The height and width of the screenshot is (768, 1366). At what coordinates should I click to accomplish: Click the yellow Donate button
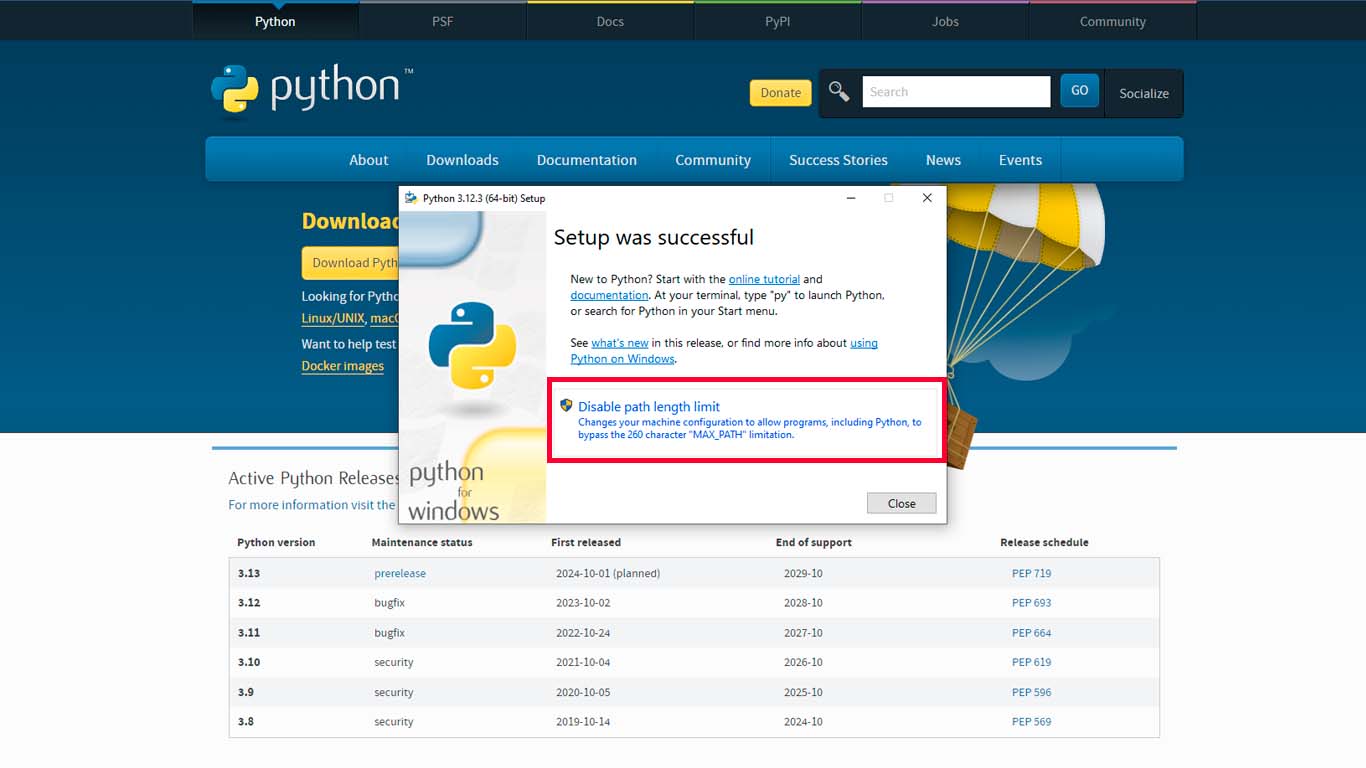[781, 93]
